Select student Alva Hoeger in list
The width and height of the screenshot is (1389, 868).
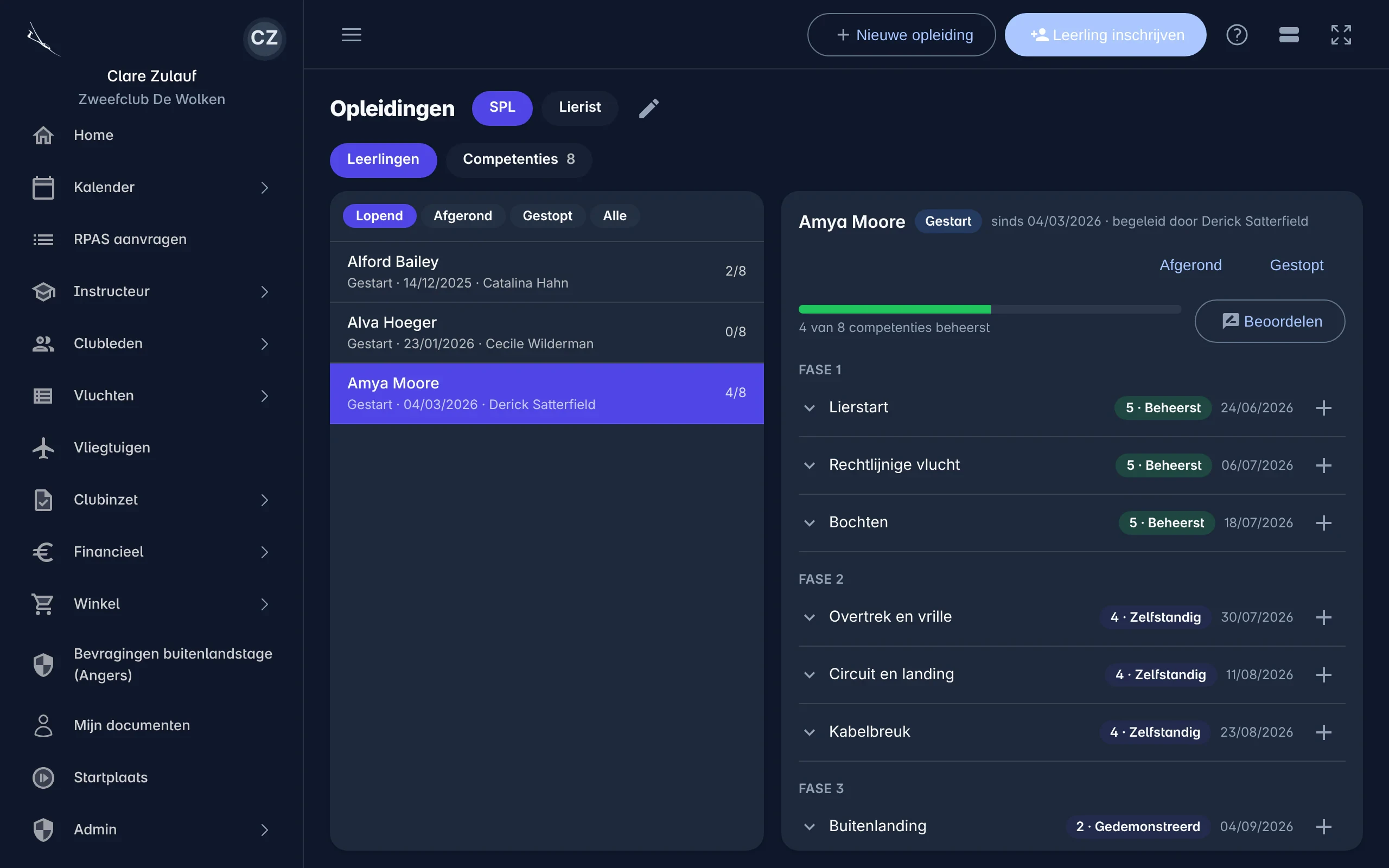coord(546,333)
